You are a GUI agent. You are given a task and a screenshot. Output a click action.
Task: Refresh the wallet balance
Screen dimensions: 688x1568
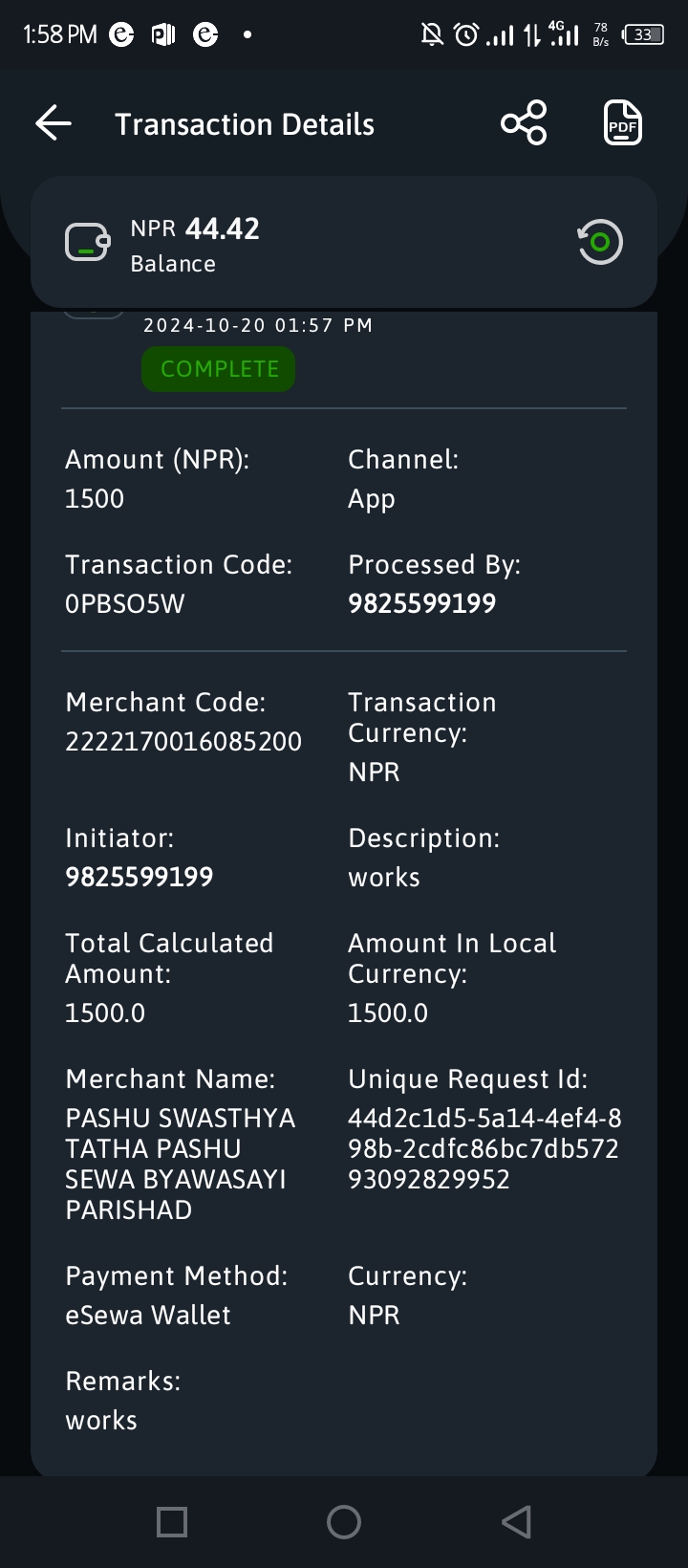coord(600,242)
